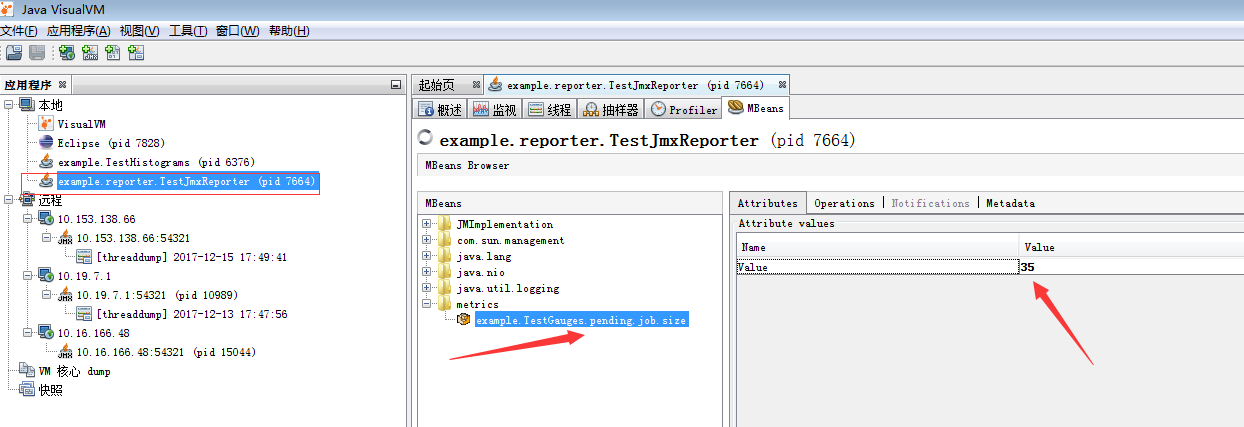Open the Metadata sub-tab
Screen dimensions: 1244x427
click(1010, 203)
